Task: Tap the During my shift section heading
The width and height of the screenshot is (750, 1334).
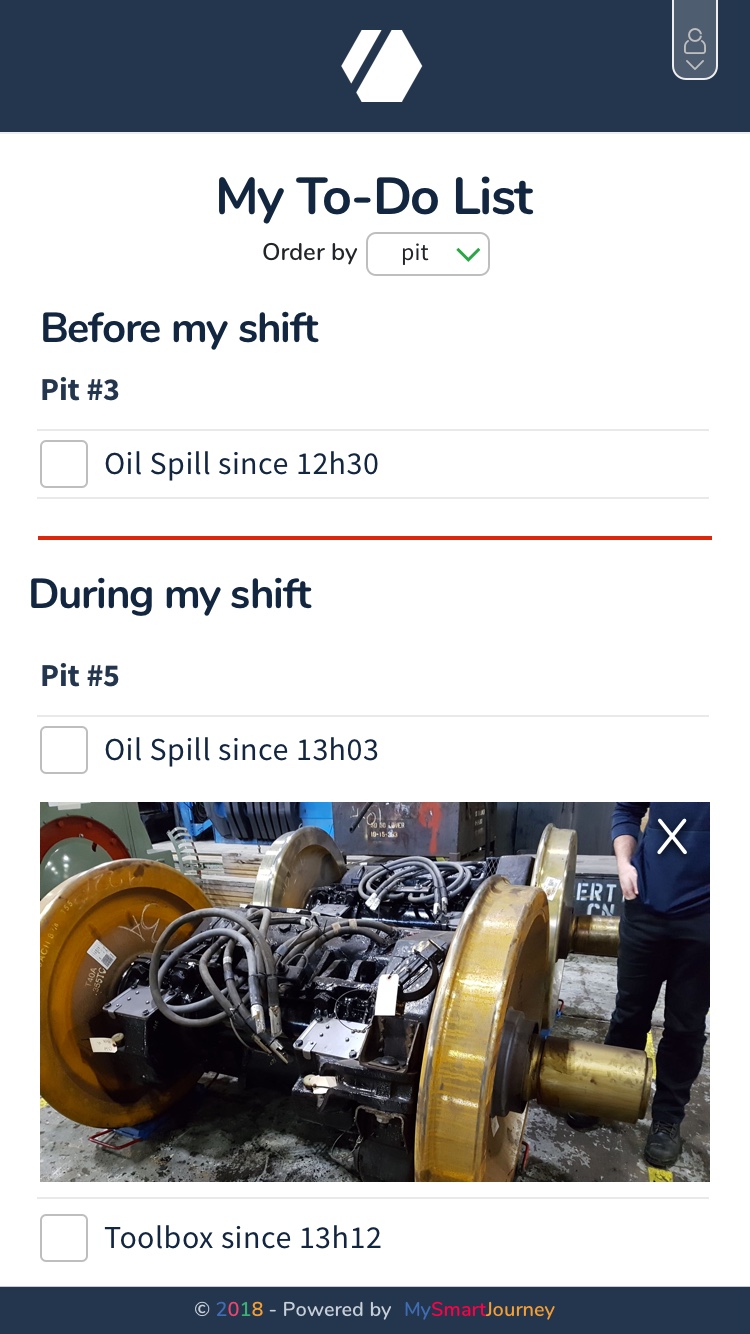Action: click(171, 594)
